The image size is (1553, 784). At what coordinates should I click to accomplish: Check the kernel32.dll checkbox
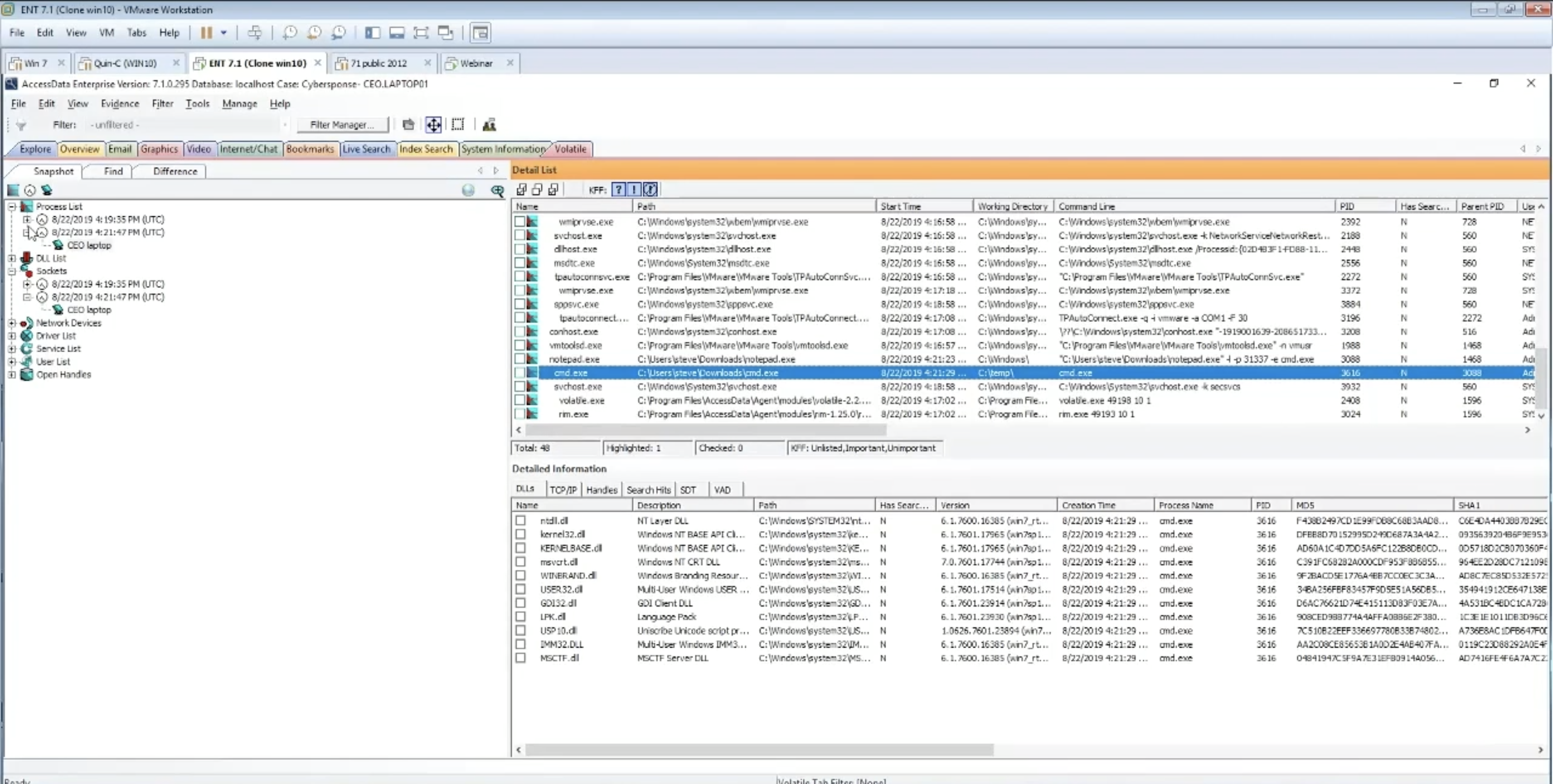click(520, 534)
